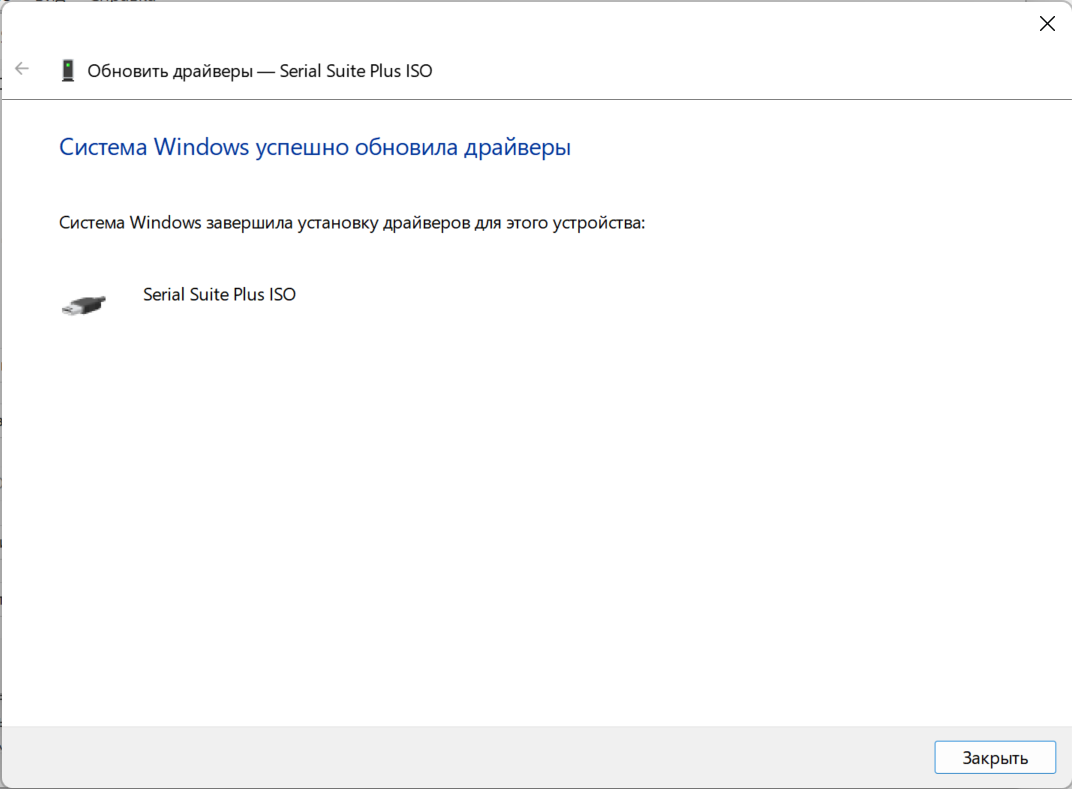Close the driver update window with X
The image size is (1072, 789).
[x=1047, y=24]
